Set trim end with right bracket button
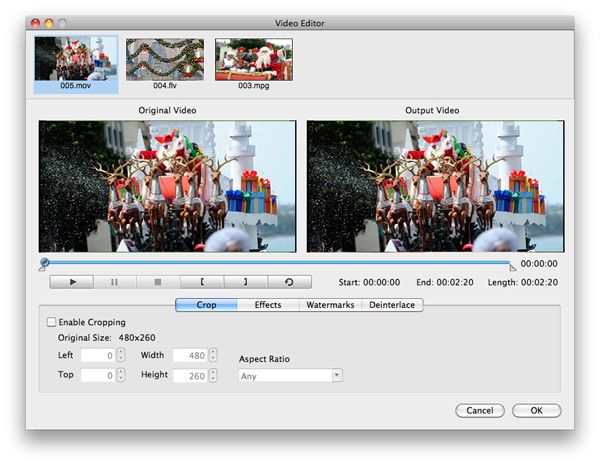Viewport: 600px width, 465px height. click(x=246, y=282)
